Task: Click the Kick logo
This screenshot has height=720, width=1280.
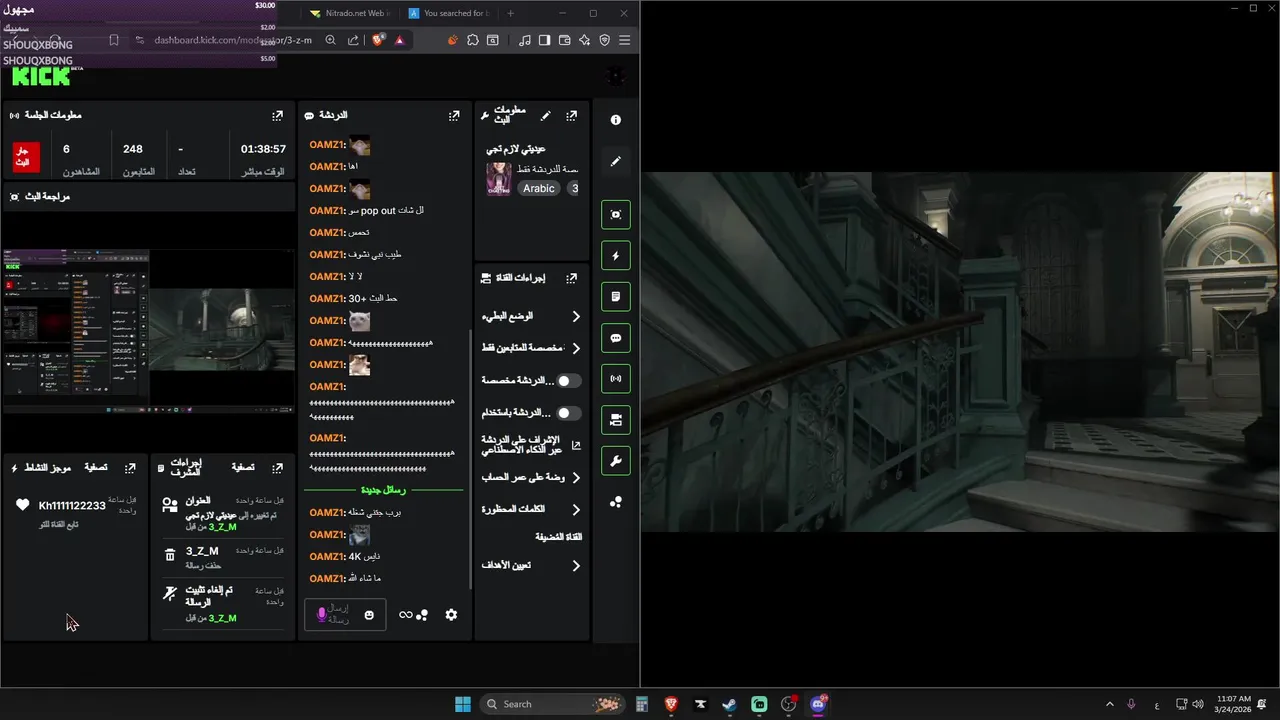Action: point(41,77)
